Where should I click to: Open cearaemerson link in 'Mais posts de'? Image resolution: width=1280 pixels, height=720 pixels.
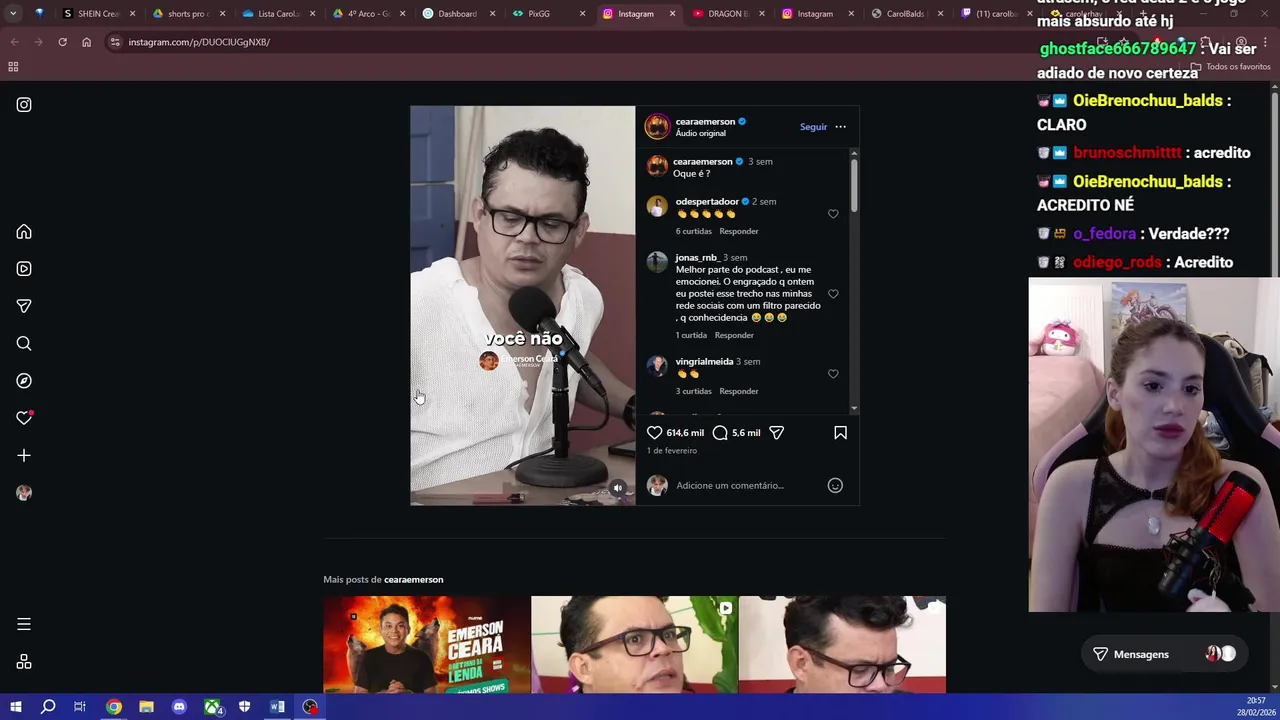click(x=413, y=579)
